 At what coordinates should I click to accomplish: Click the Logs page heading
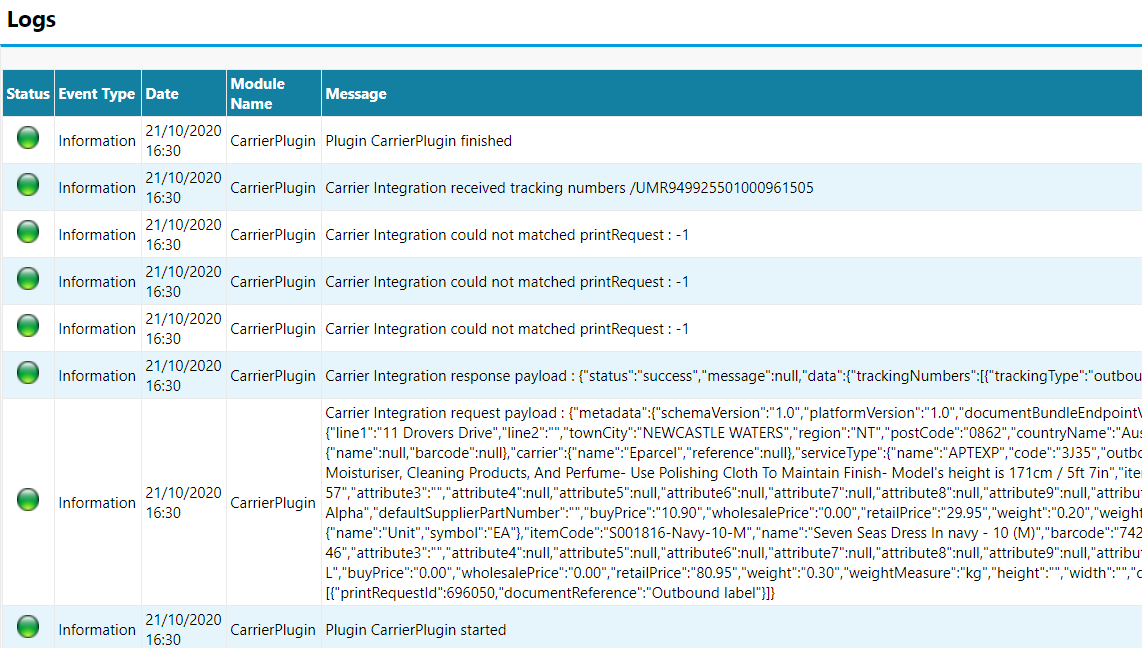32,20
